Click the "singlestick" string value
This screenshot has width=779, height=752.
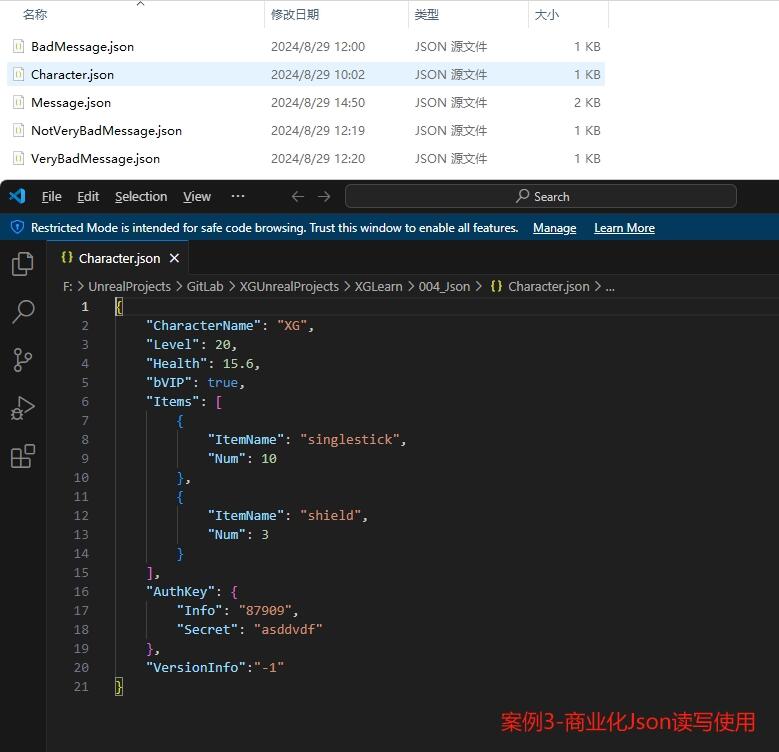point(350,440)
